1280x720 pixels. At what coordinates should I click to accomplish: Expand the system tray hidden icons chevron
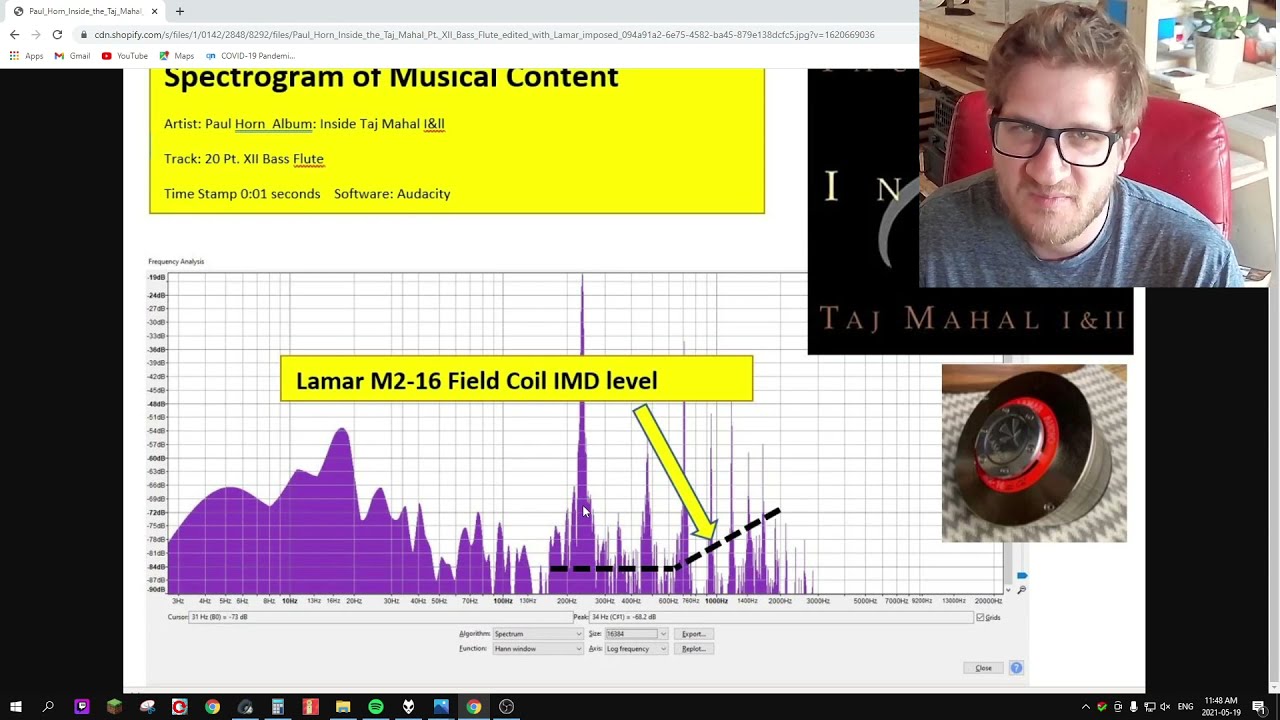coord(1086,707)
